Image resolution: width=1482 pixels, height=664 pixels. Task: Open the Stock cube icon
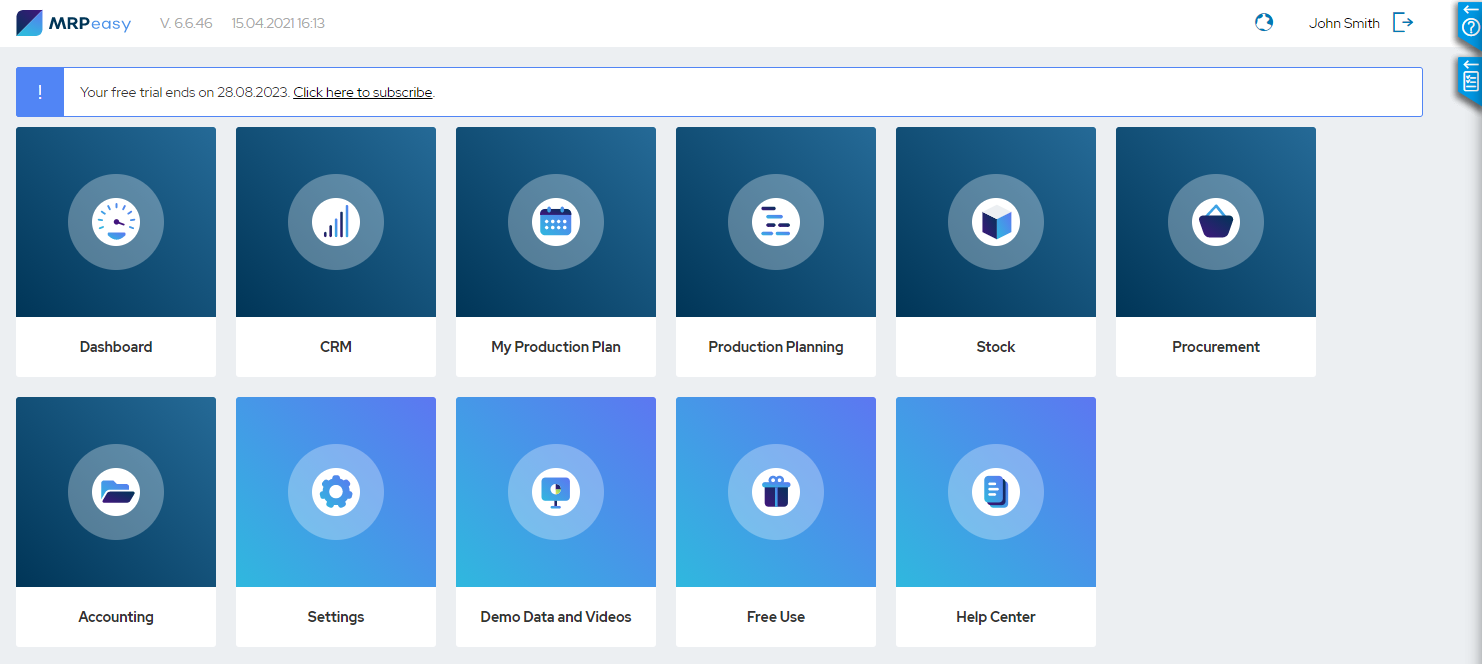pos(995,222)
